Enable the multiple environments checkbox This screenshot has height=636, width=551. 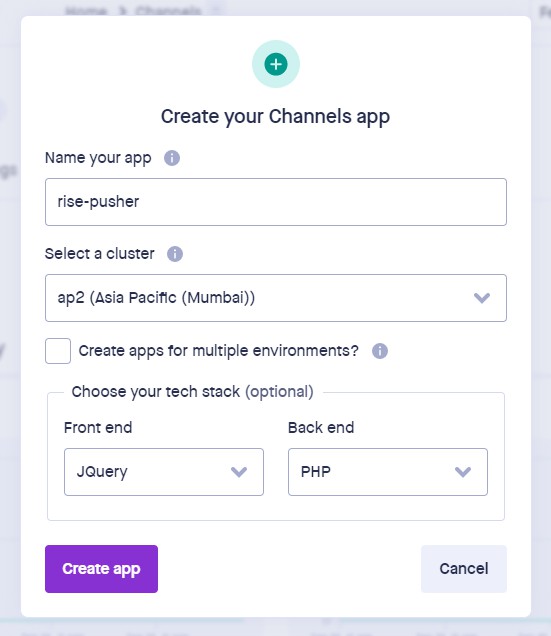pos(58,351)
